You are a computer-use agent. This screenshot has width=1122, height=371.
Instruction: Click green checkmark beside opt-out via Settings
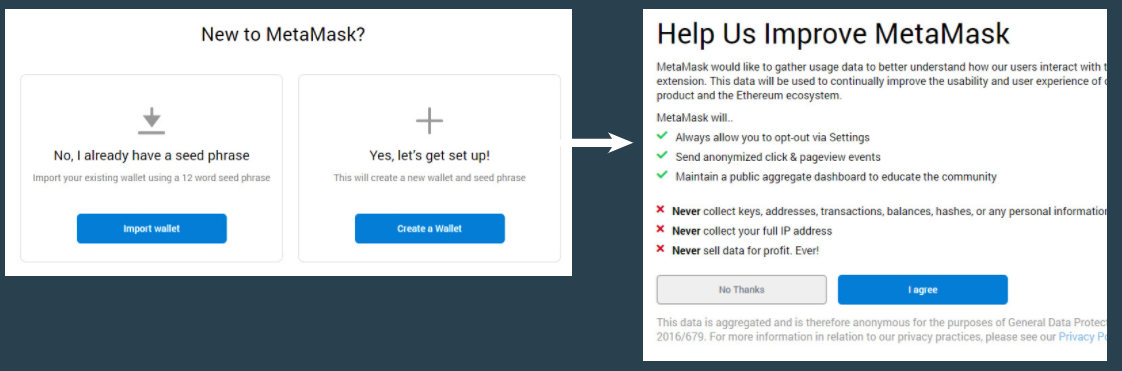click(662, 136)
